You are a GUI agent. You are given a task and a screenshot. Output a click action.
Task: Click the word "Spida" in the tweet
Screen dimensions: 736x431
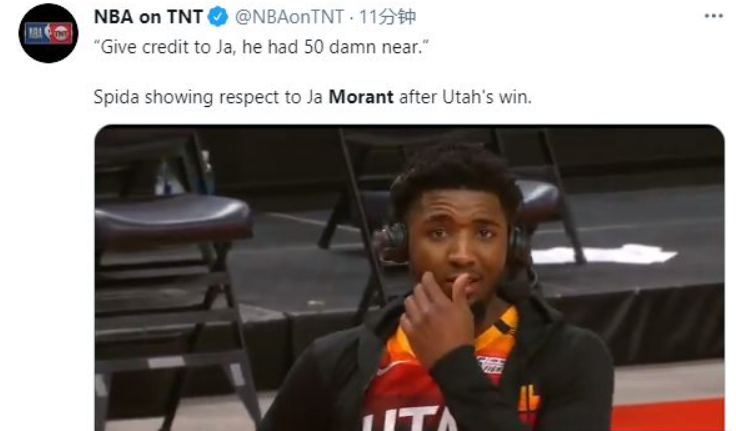[116, 97]
